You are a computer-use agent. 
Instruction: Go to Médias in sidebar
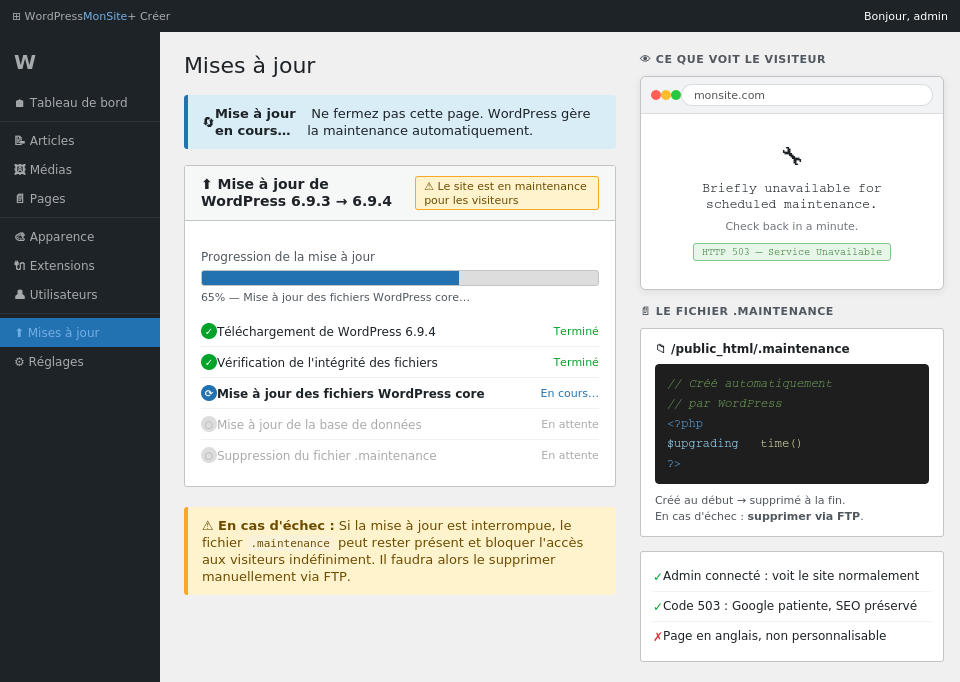coord(80,170)
